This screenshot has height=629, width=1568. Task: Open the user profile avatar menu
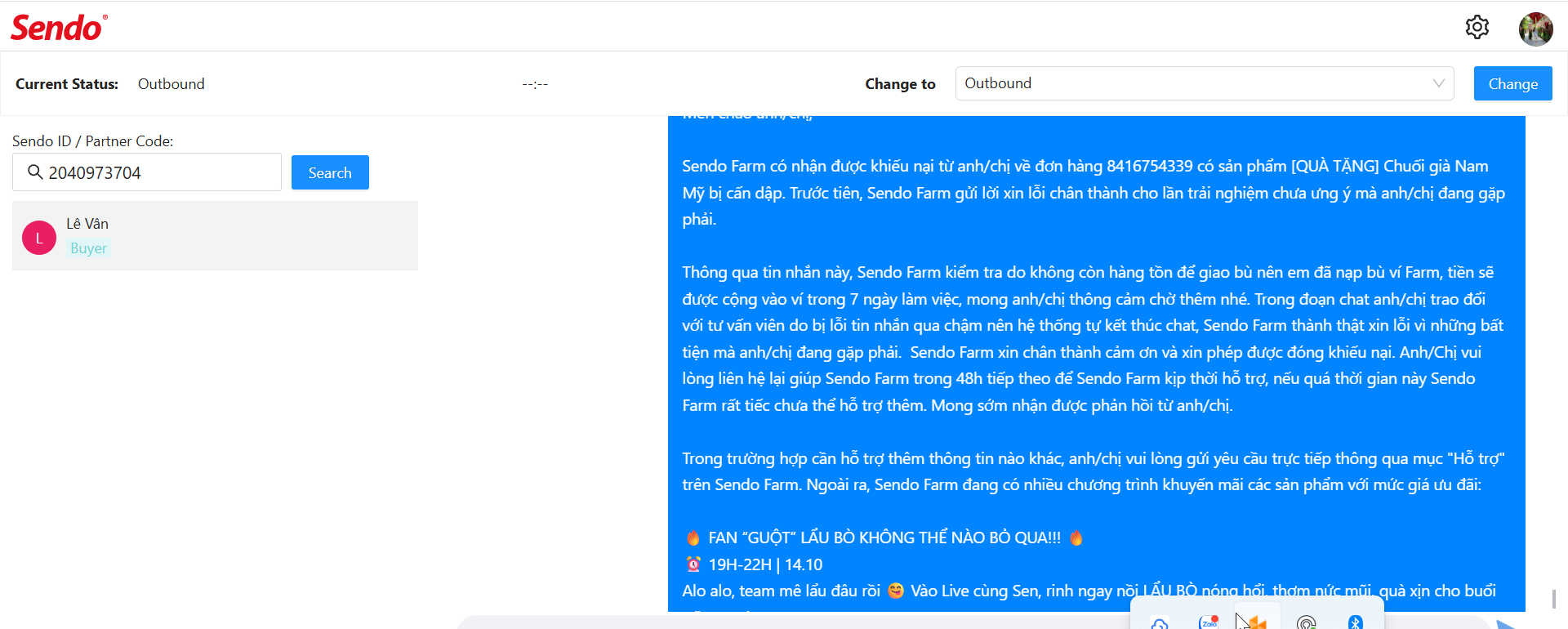click(x=1535, y=29)
